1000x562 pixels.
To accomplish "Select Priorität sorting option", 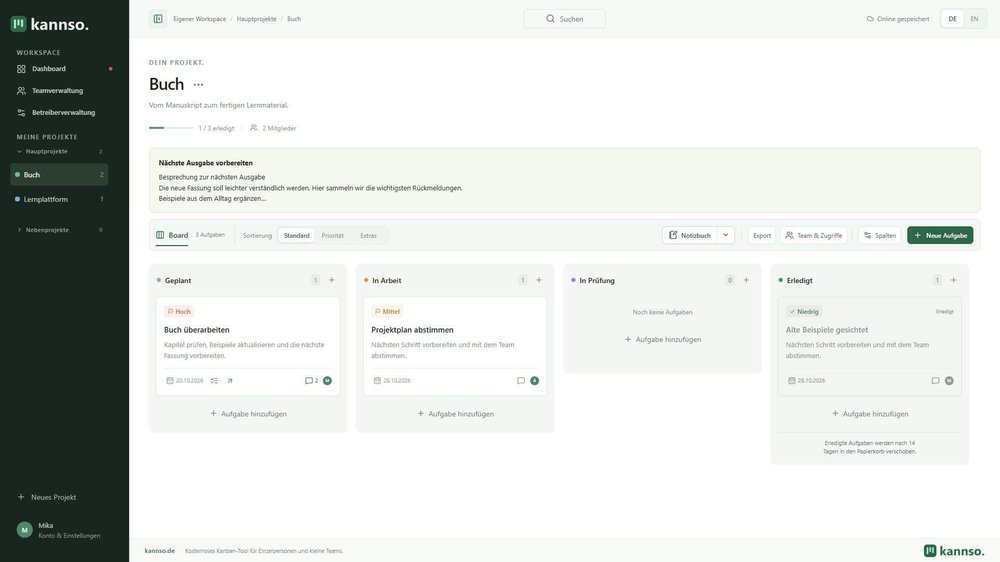I will tap(332, 235).
